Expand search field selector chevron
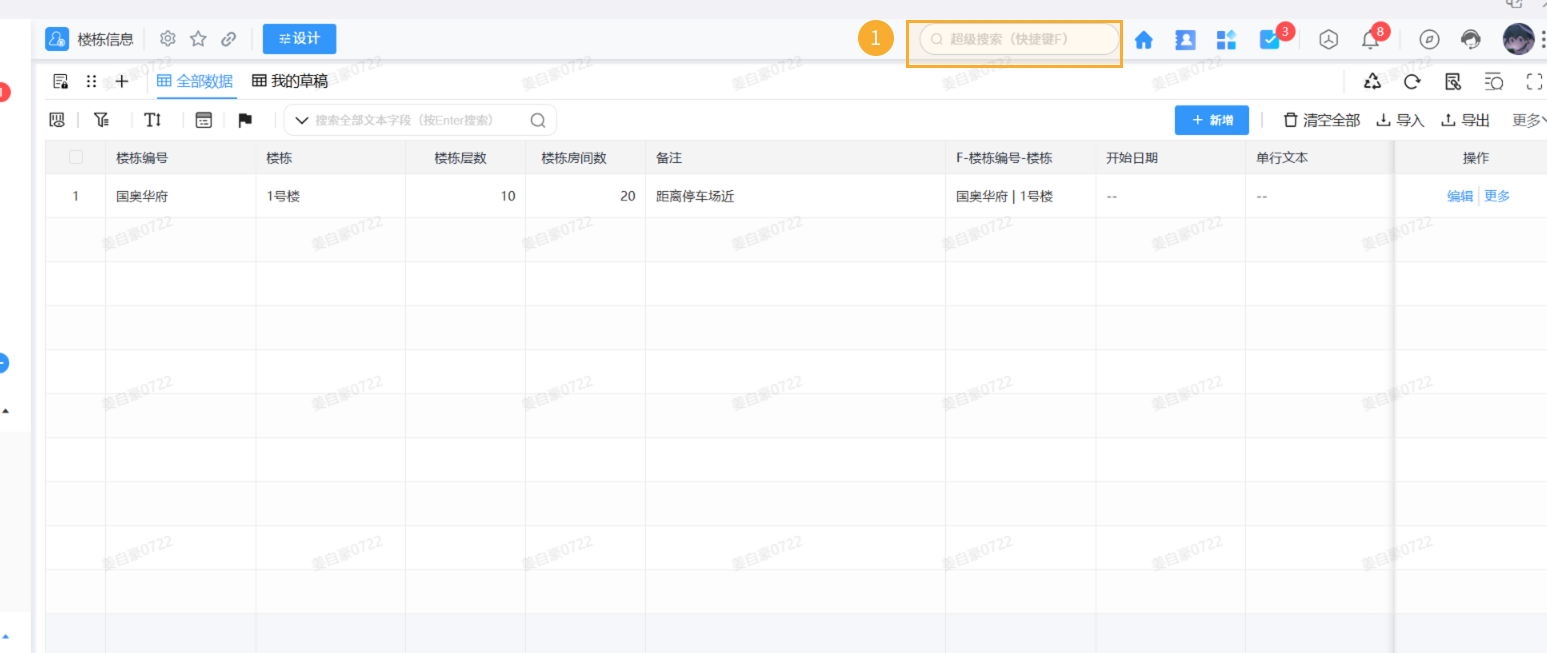 point(301,120)
